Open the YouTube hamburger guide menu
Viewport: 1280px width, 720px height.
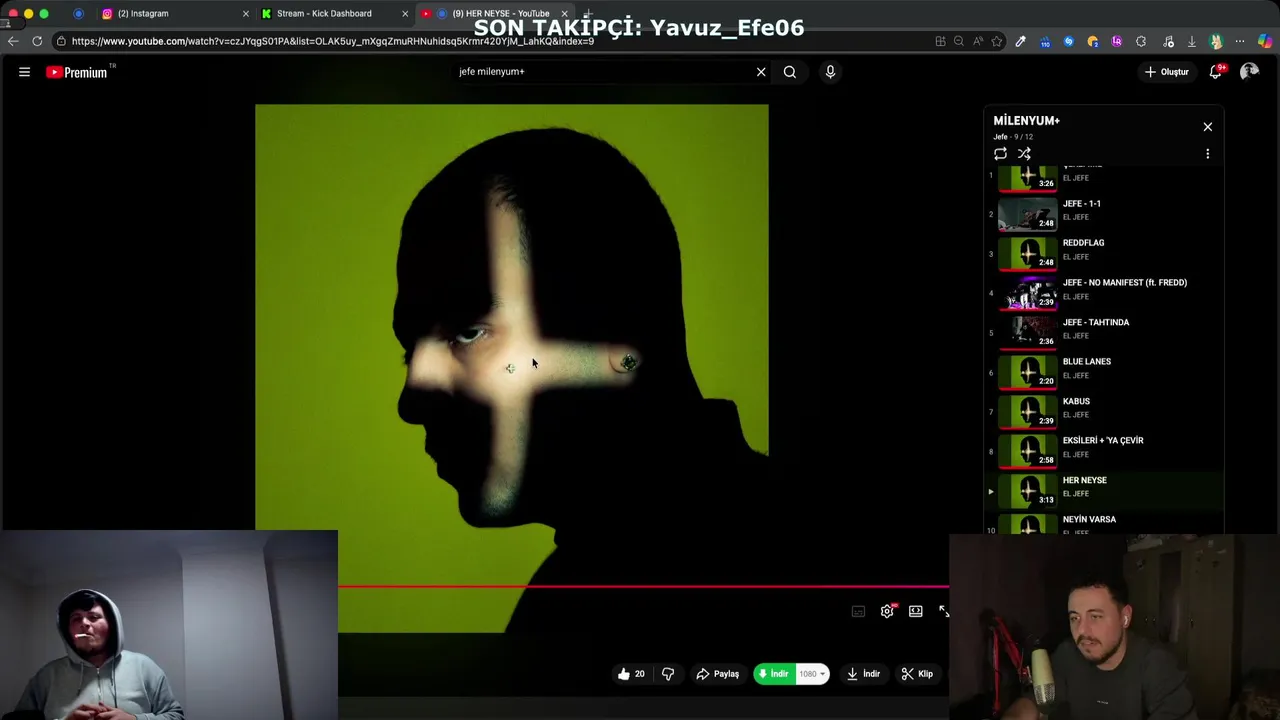[x=24, y=72]
